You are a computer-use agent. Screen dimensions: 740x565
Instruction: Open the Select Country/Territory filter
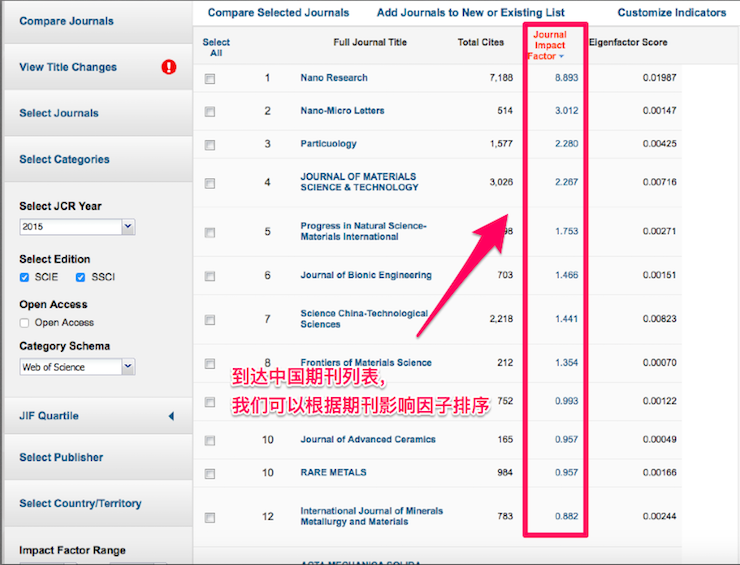[x=80, y=503]
